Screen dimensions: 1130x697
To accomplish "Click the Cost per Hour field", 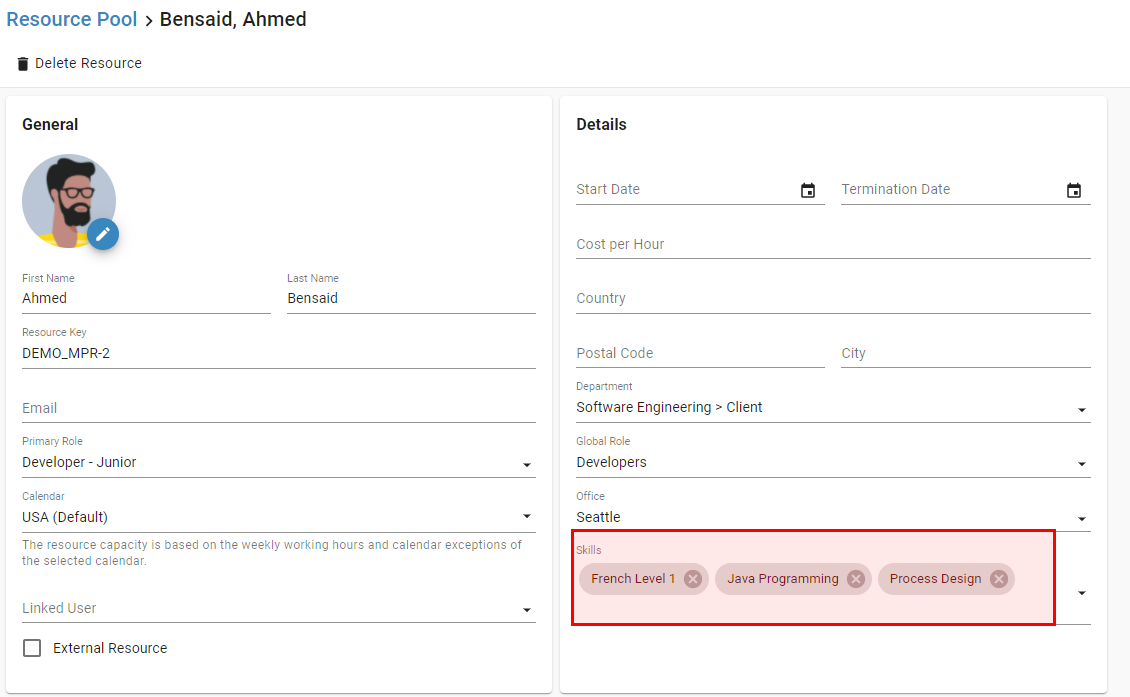I will click(833, 244).
